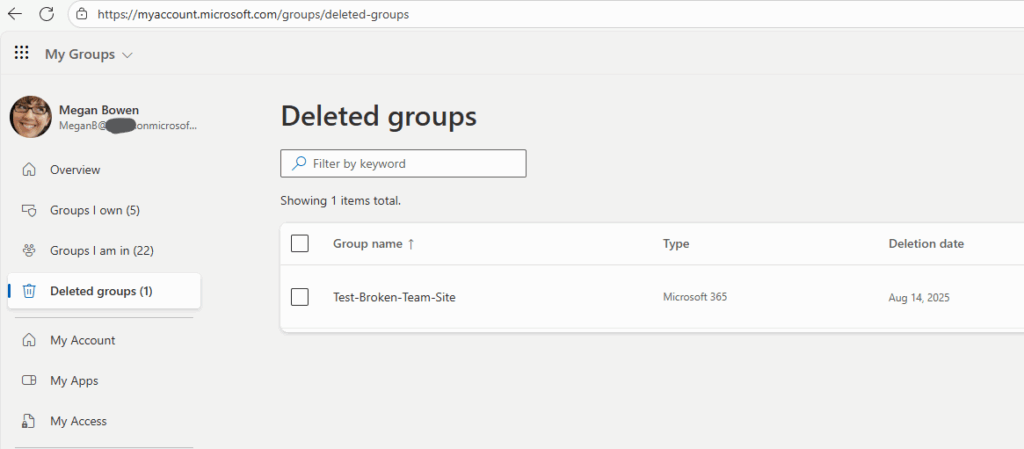This screenshot has width=1024, height=449.
Task: Expand the My Groups dropdown chevron
Action: click(x=127, y=55)
